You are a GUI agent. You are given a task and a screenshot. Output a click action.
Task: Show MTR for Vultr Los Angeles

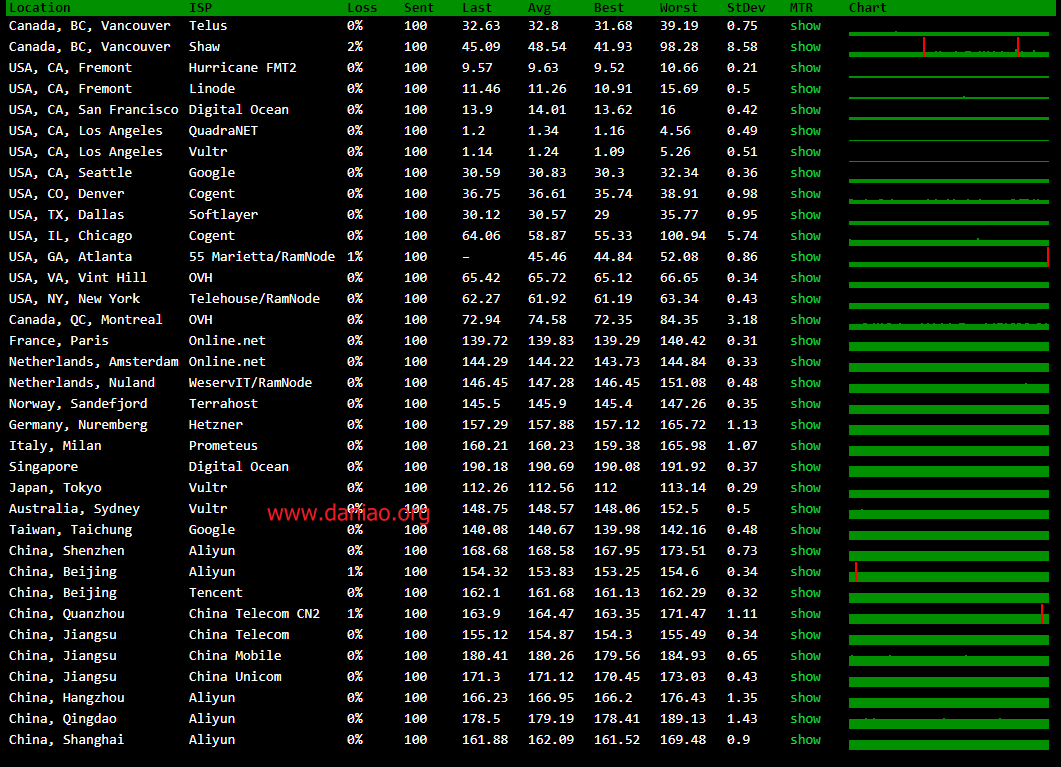[x=805, y=152]
